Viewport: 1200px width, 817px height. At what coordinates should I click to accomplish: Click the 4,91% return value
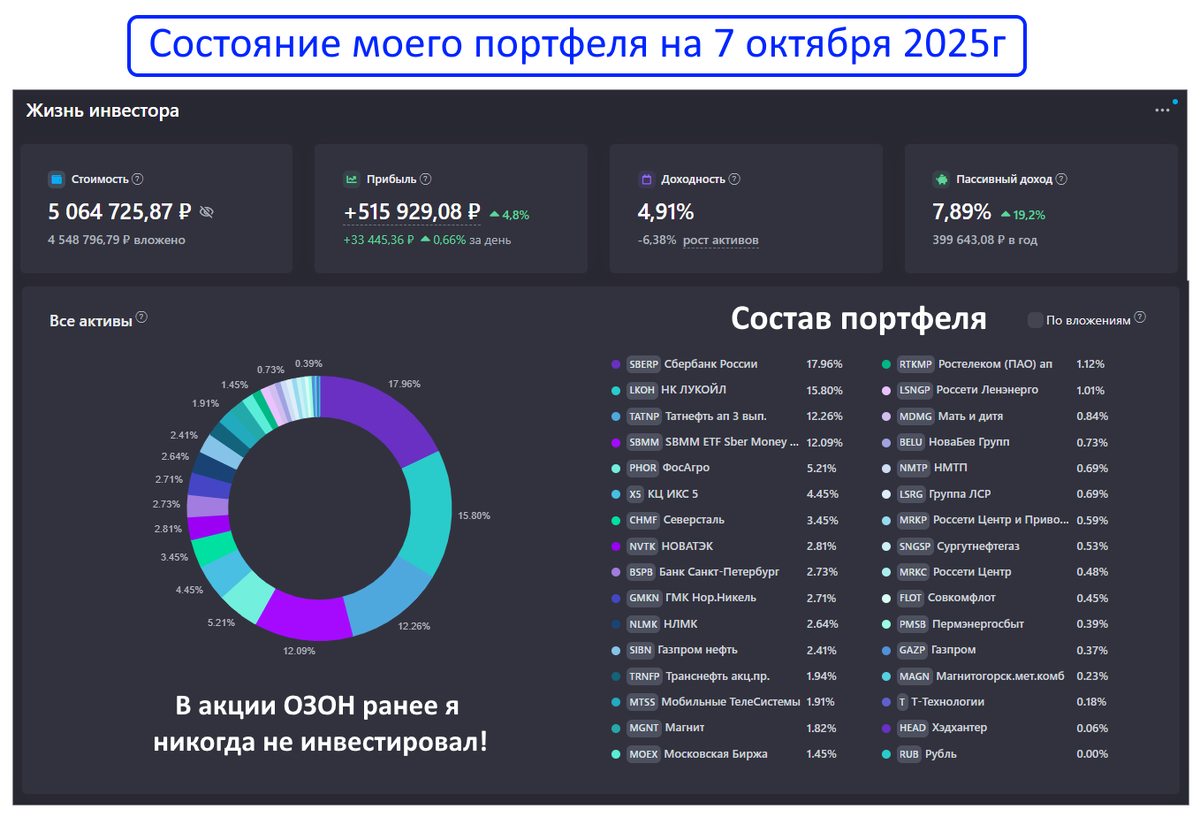[x=666, y=212]
